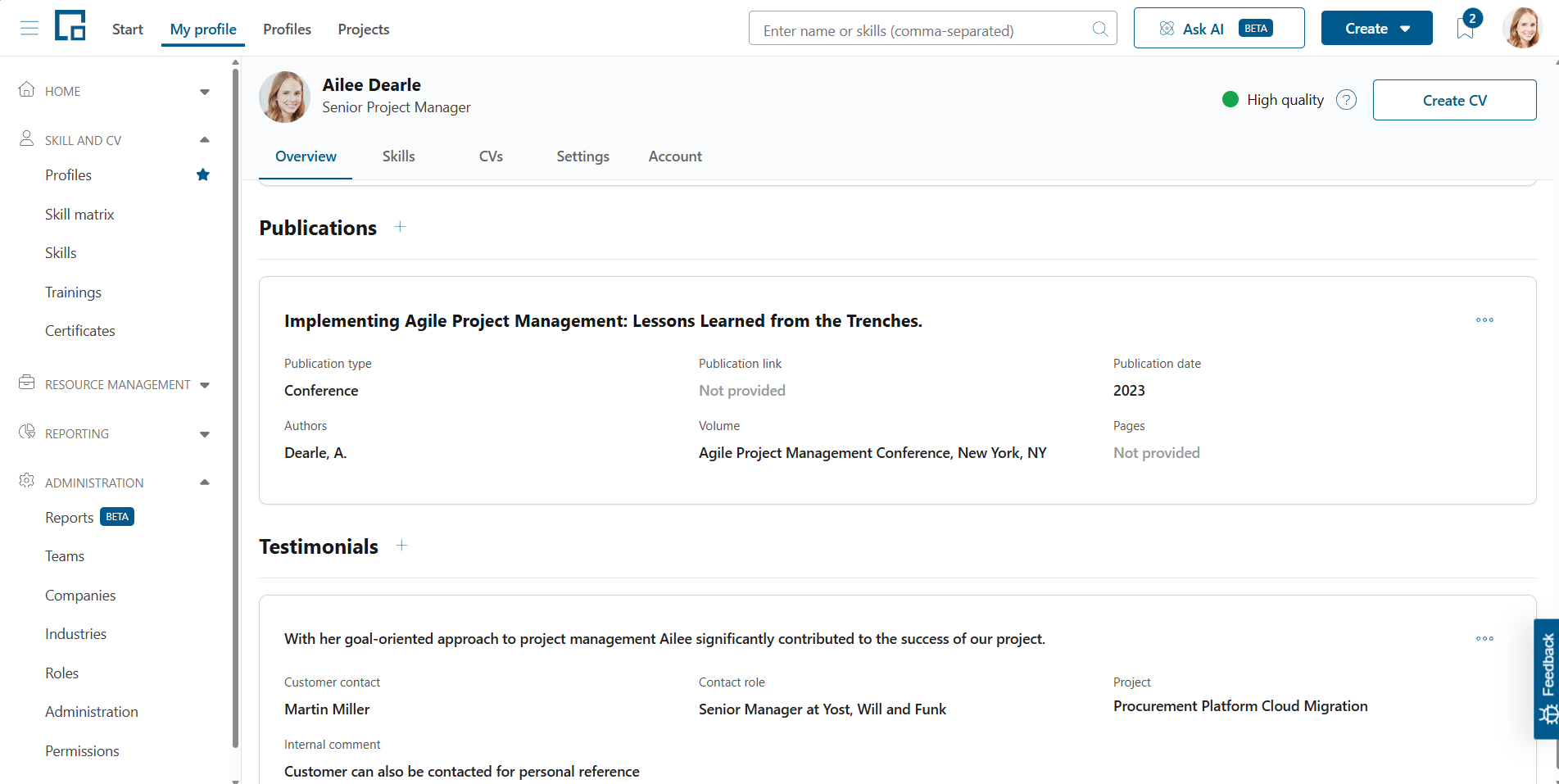Image resolution: width=1559 pixels, height=784 pixels.
Task: Open the Create dropdown button
Action: coord(1376,28)
